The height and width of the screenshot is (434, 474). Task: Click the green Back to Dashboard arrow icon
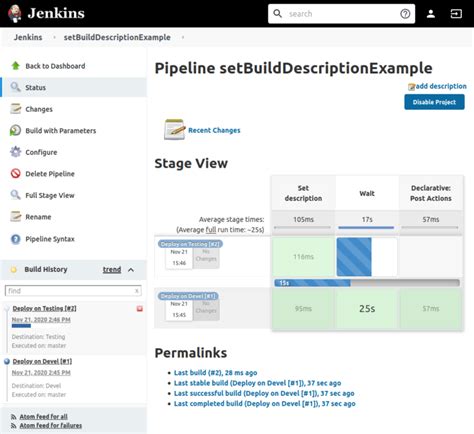[15, 66]
